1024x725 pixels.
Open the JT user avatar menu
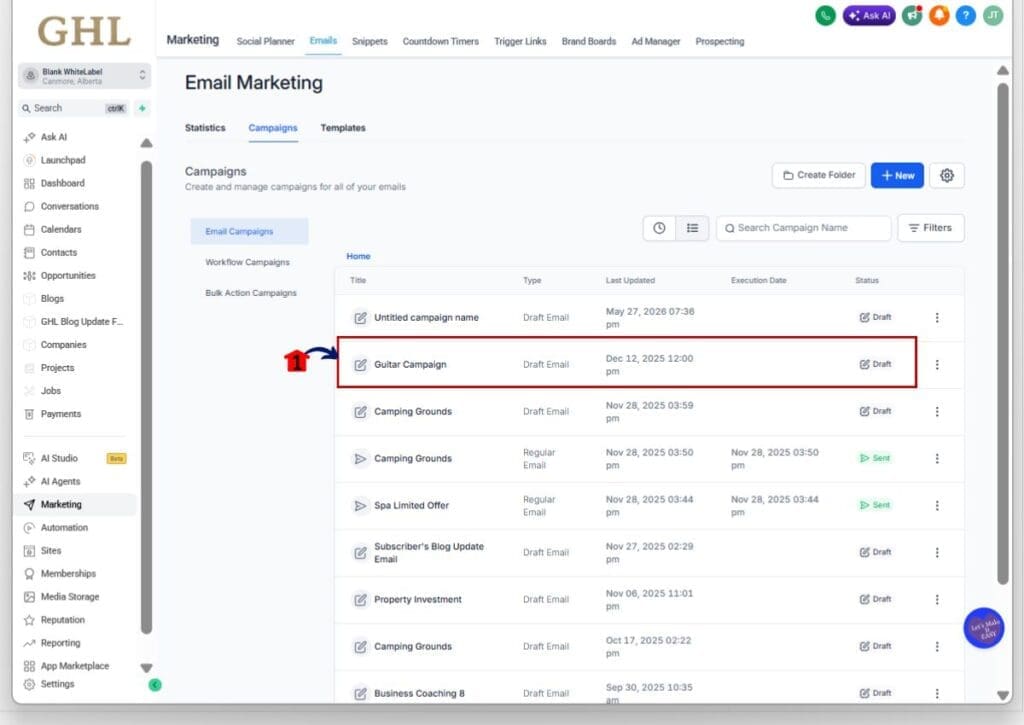point(993,15)
